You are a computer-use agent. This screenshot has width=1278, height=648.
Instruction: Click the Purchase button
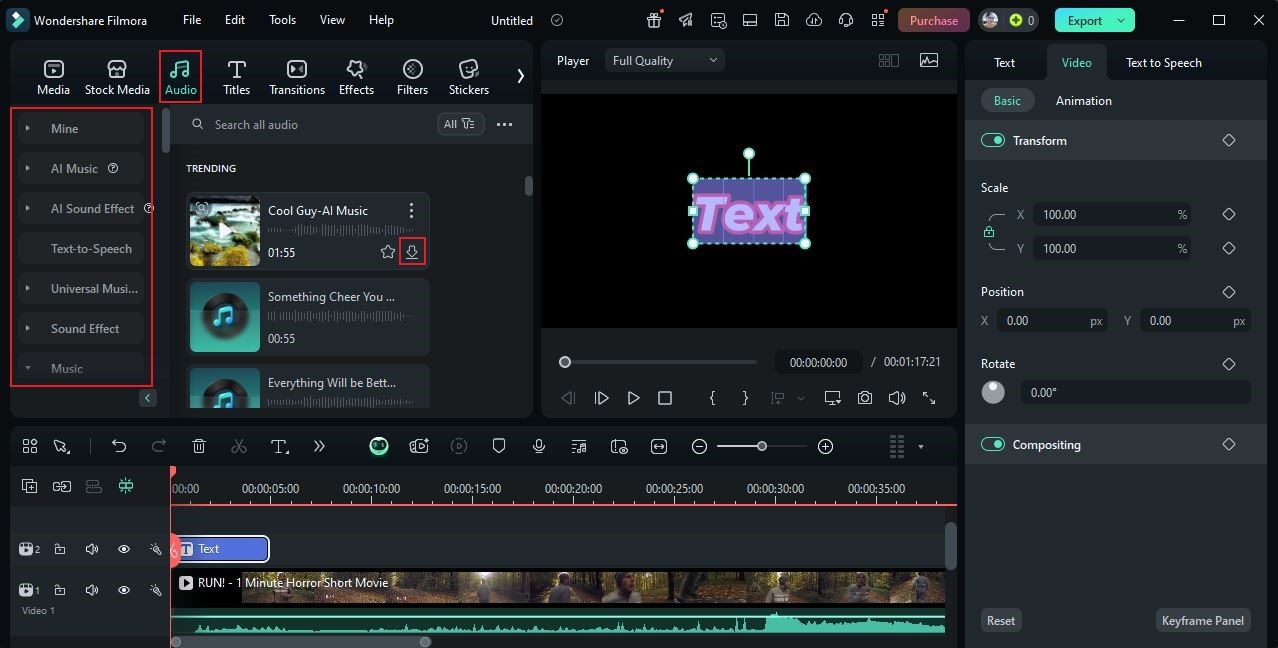pos(934,20)
